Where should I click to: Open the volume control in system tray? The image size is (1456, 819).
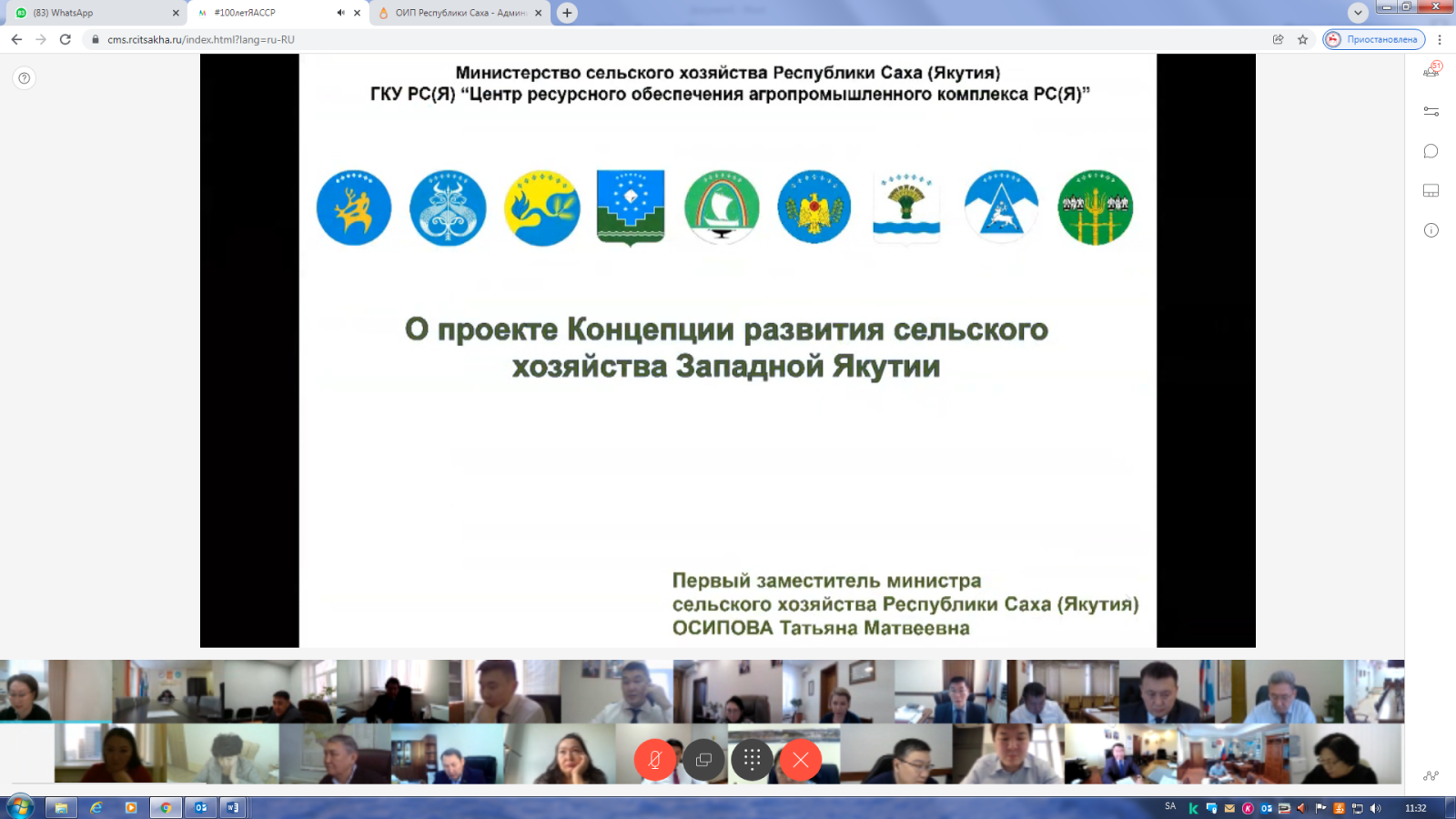coord(1375,808)
